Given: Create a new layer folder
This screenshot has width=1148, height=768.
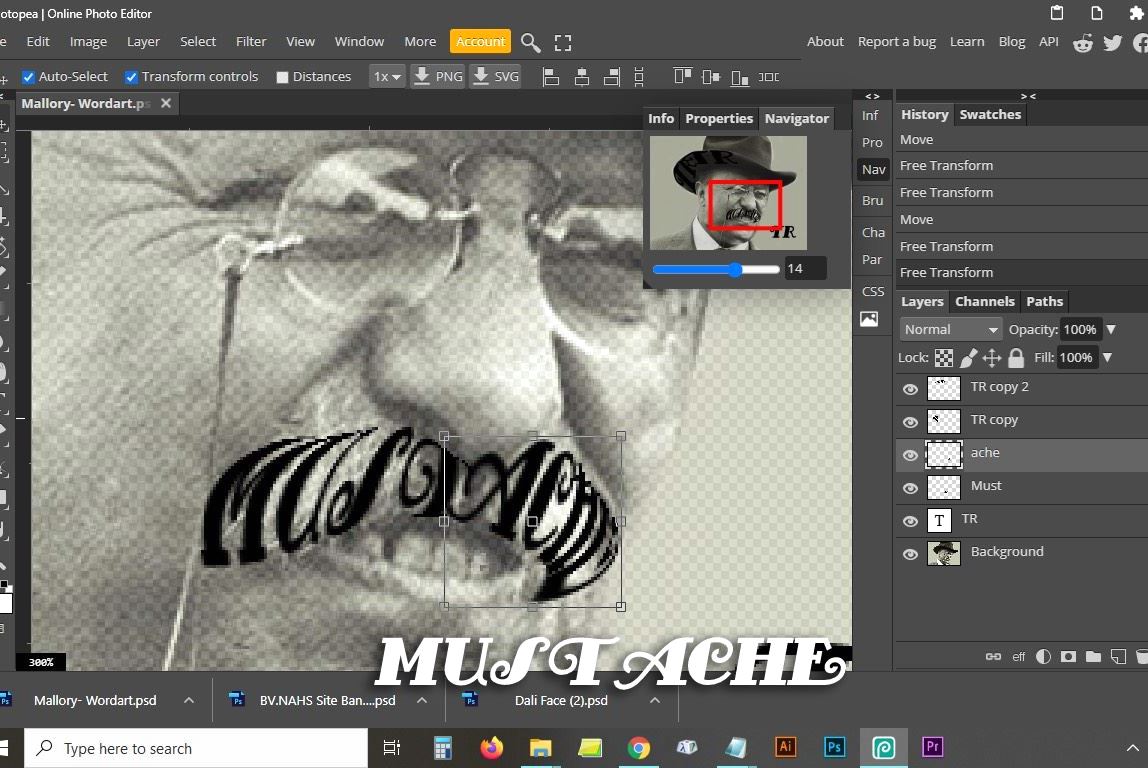Looking at the screenshot, I should click(1093, 657).
